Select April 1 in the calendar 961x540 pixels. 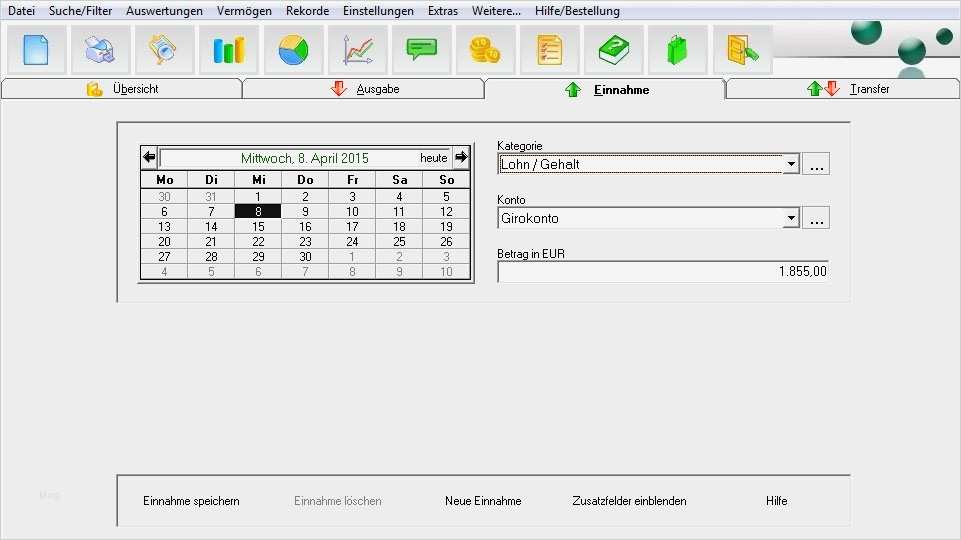tap(258, 197)
